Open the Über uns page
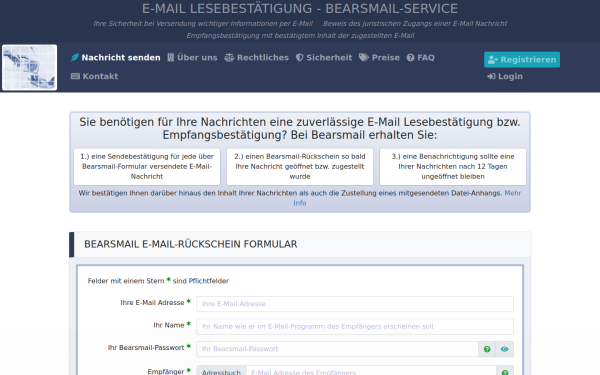 coord(192,57)
